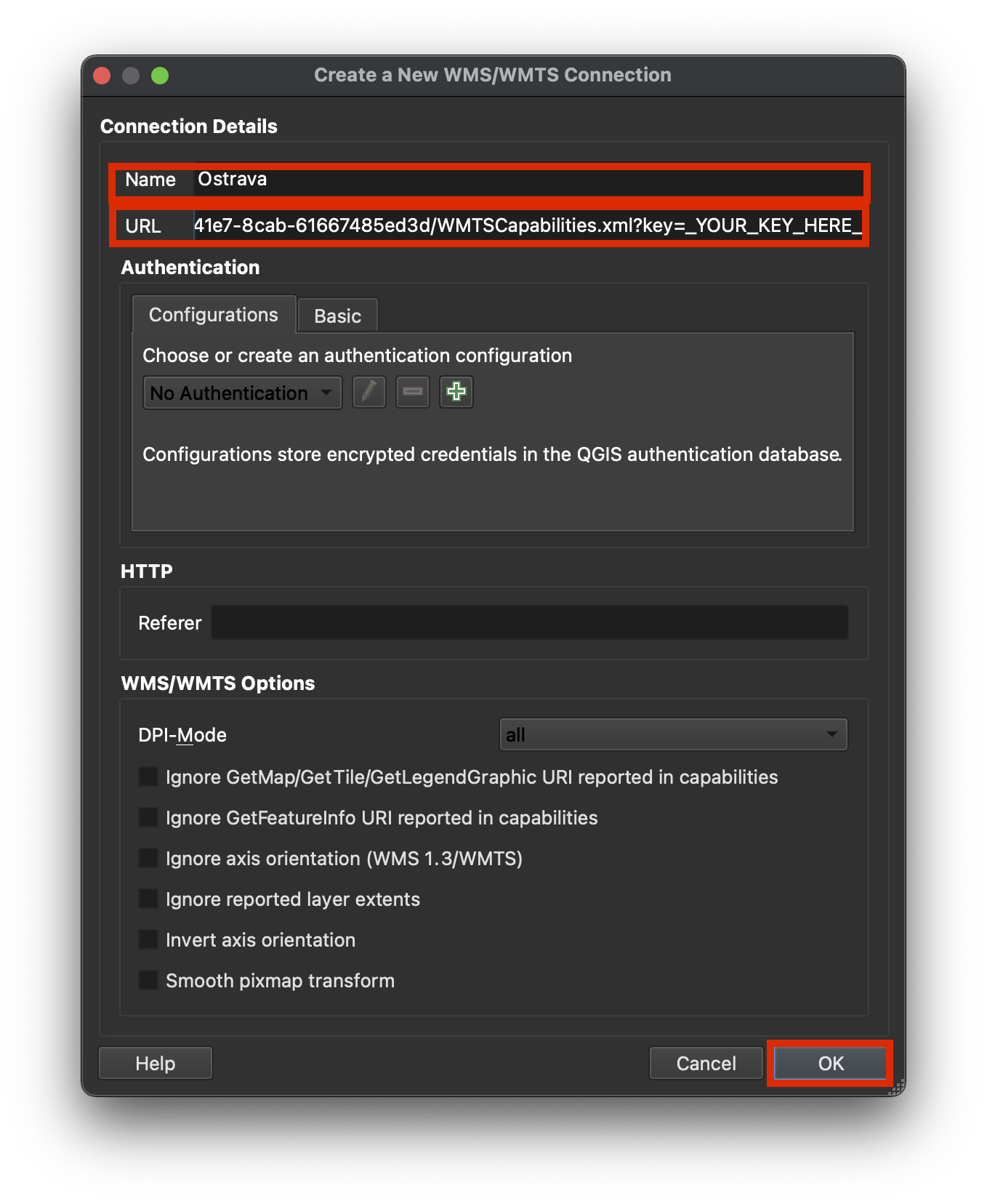This screenshot has width=987, height=1204.
Task: Enable Ignore GetMap/GetTile/GetLegendGraphic URI checkbox
Action: coord(148,777)
